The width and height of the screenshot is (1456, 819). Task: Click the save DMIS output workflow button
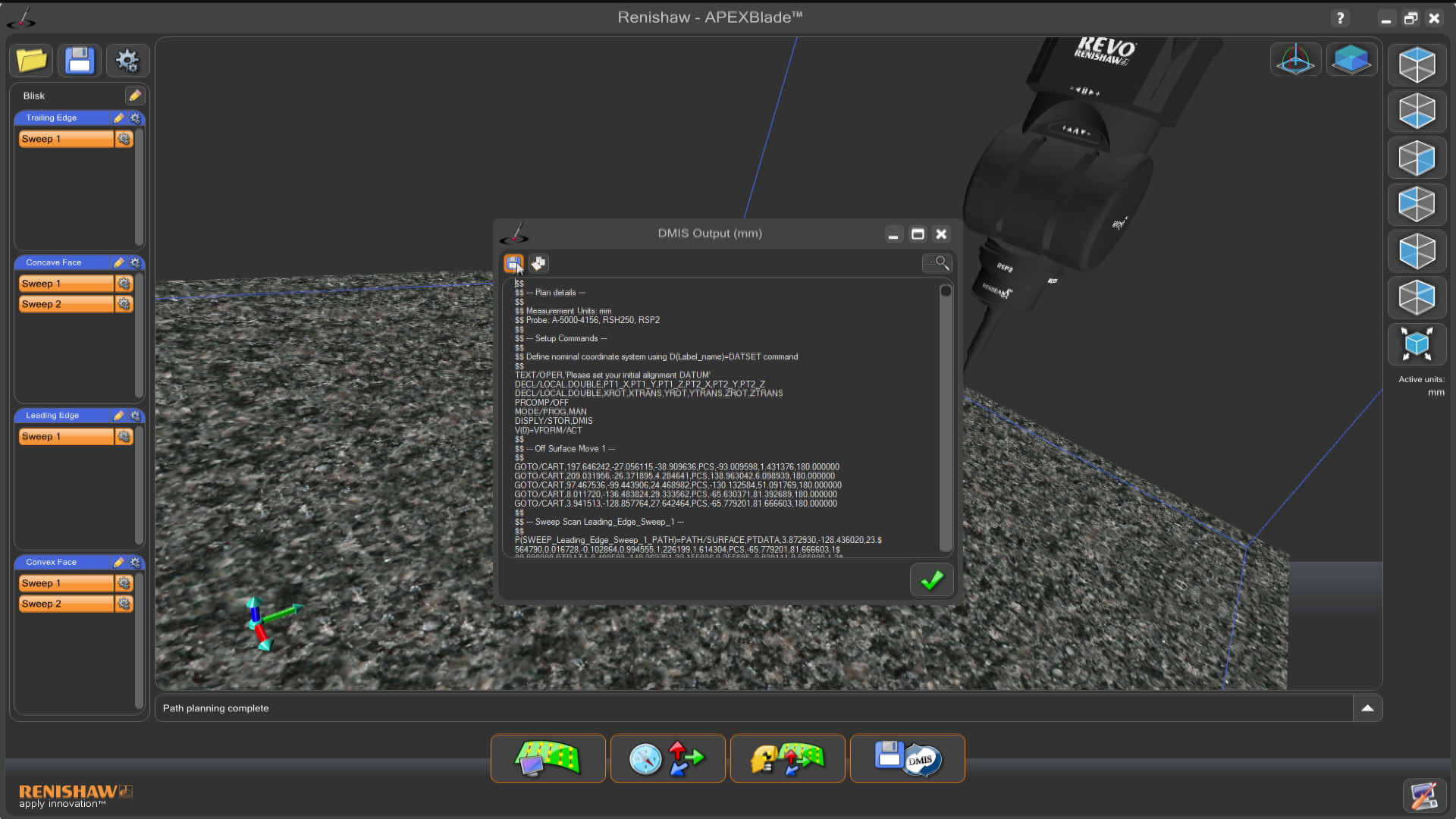(907, 758)
